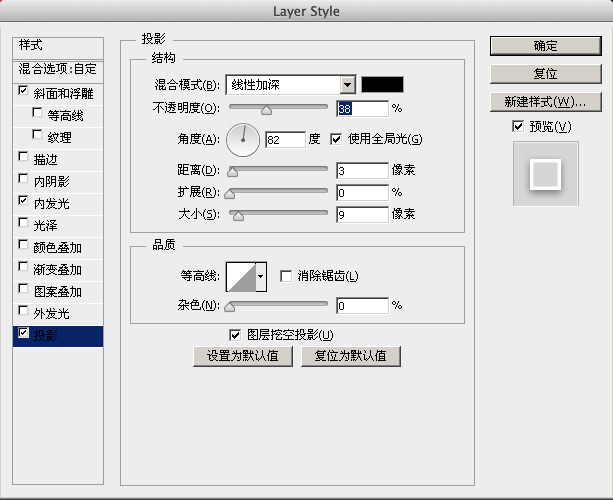Click the contour curve thumbnail
The height and width of the screenshot is (500, 613).
click(x=241, y=277)
